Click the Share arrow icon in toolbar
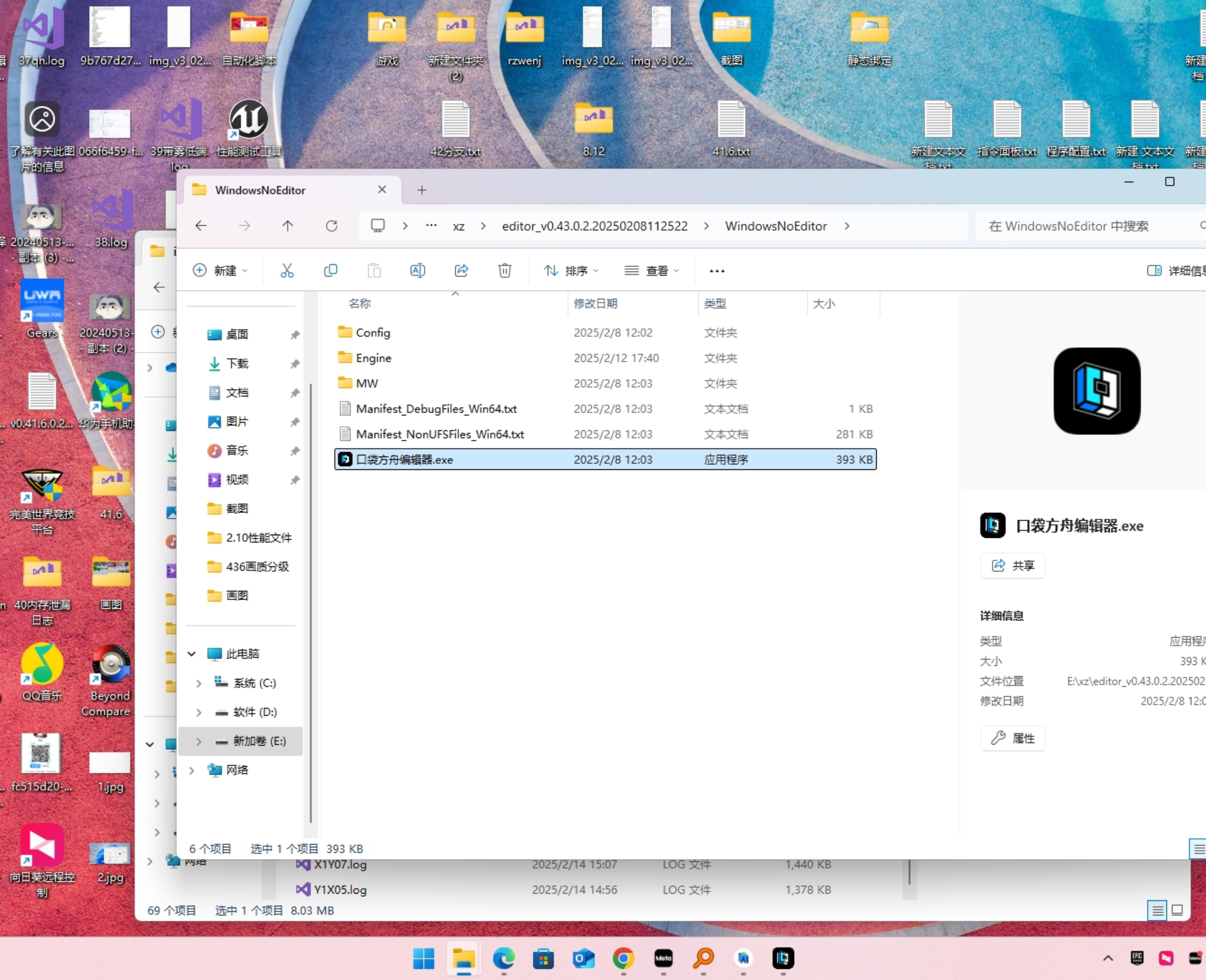 coord(461,270)
